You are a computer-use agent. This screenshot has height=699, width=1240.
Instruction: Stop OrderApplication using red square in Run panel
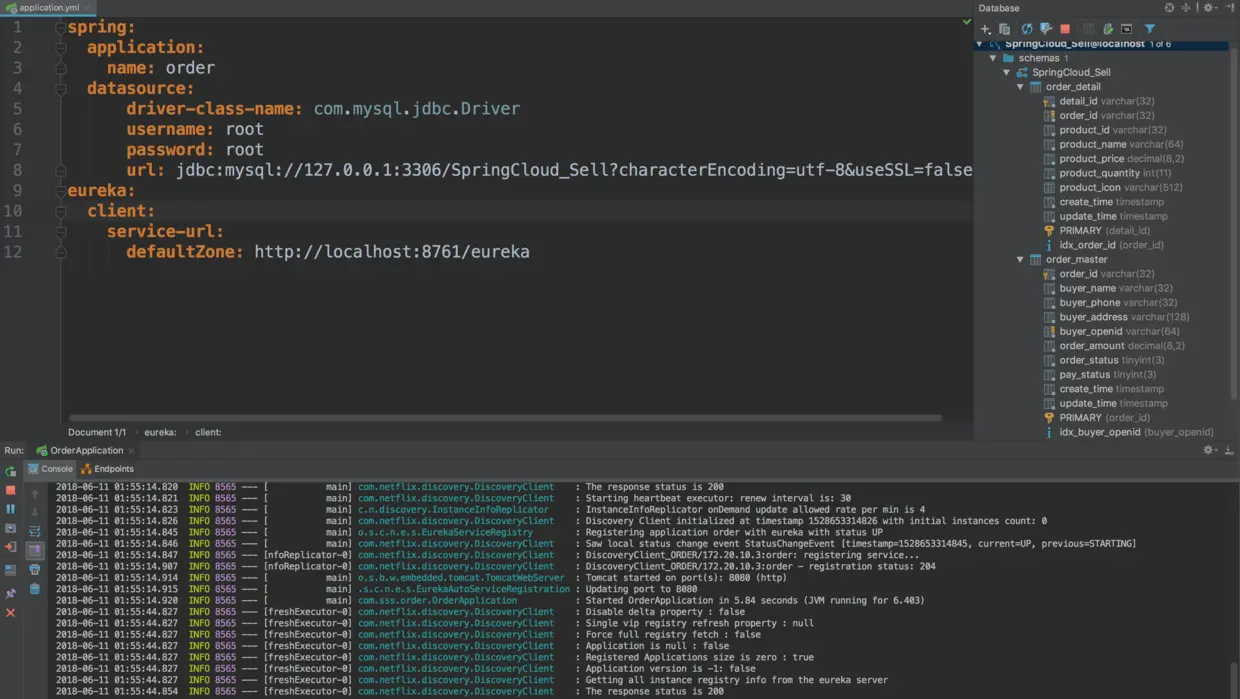(x=11, y=490)
